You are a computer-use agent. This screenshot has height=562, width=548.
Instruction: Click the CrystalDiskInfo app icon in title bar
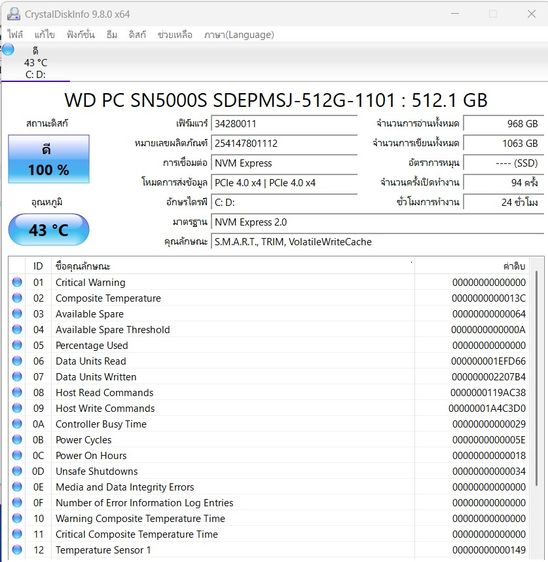pos(14,14)
